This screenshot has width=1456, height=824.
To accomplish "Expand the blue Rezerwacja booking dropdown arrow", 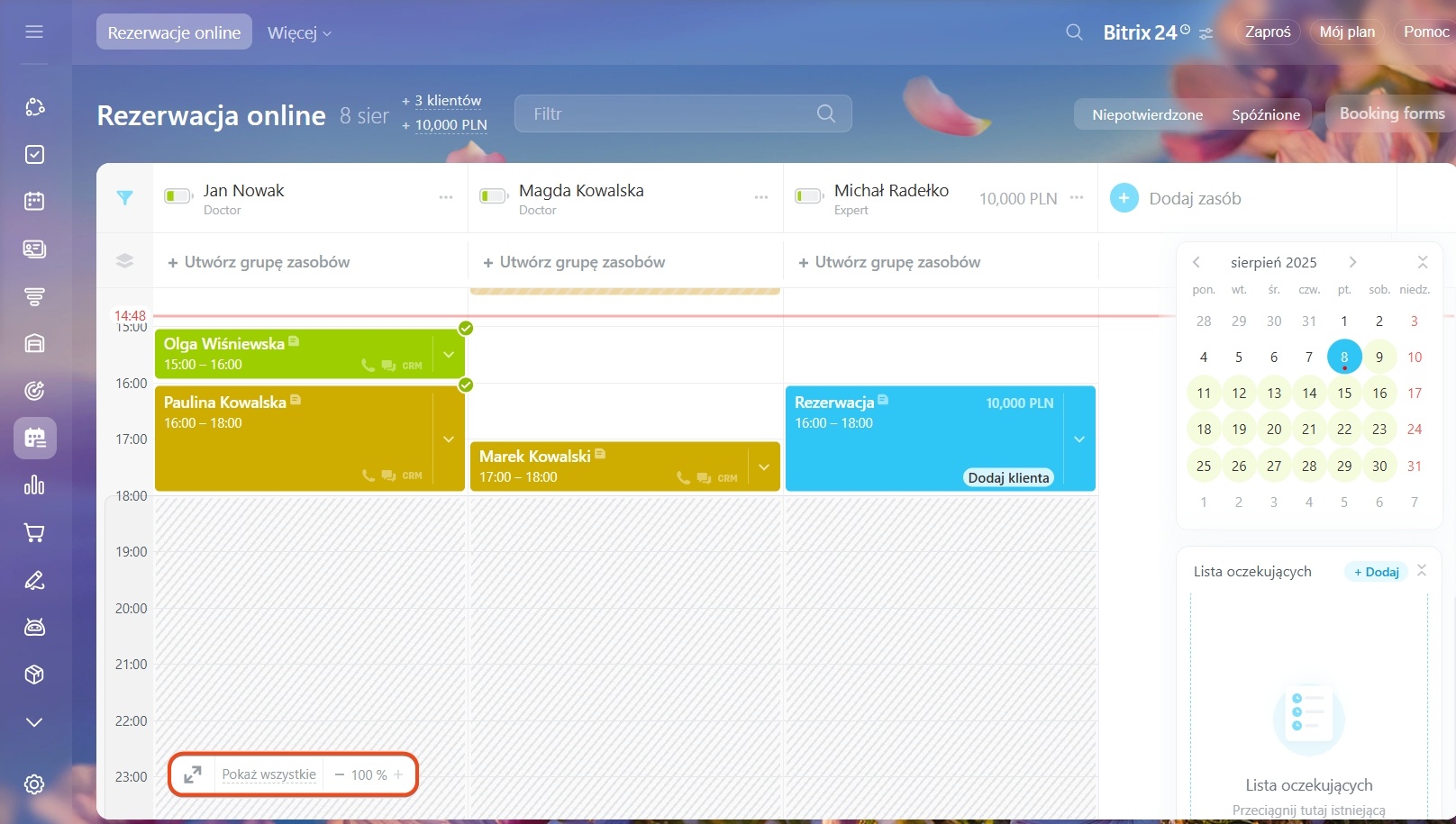I will coord(1079,439).
